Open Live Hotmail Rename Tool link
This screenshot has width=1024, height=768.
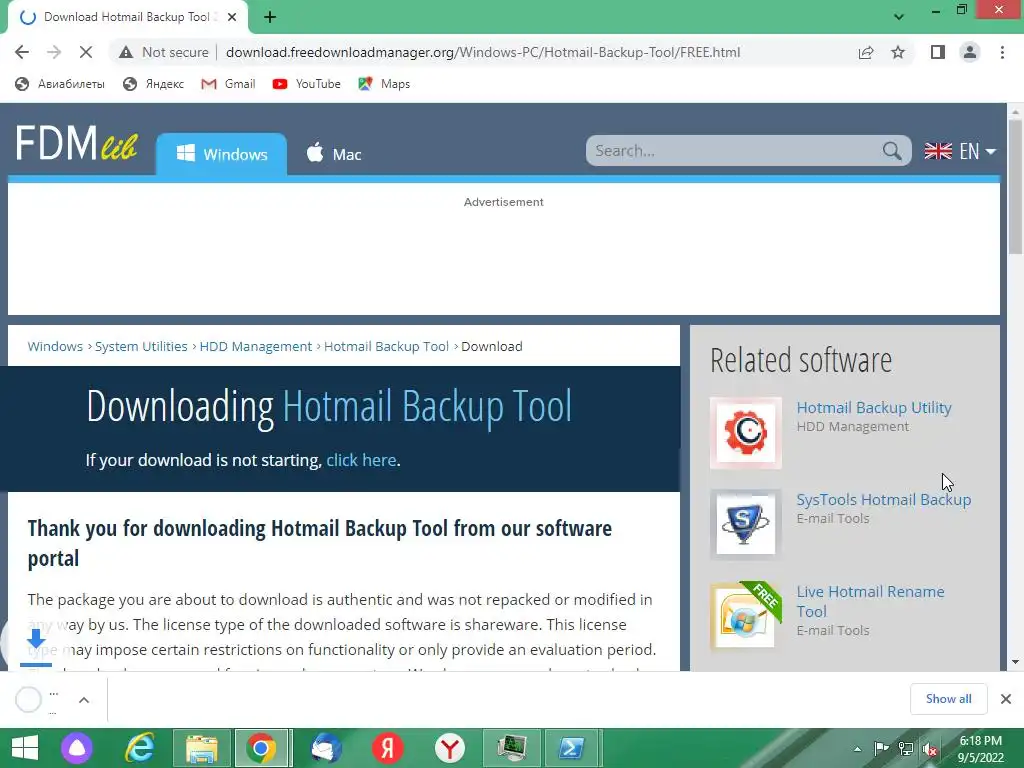coord(871,601)
